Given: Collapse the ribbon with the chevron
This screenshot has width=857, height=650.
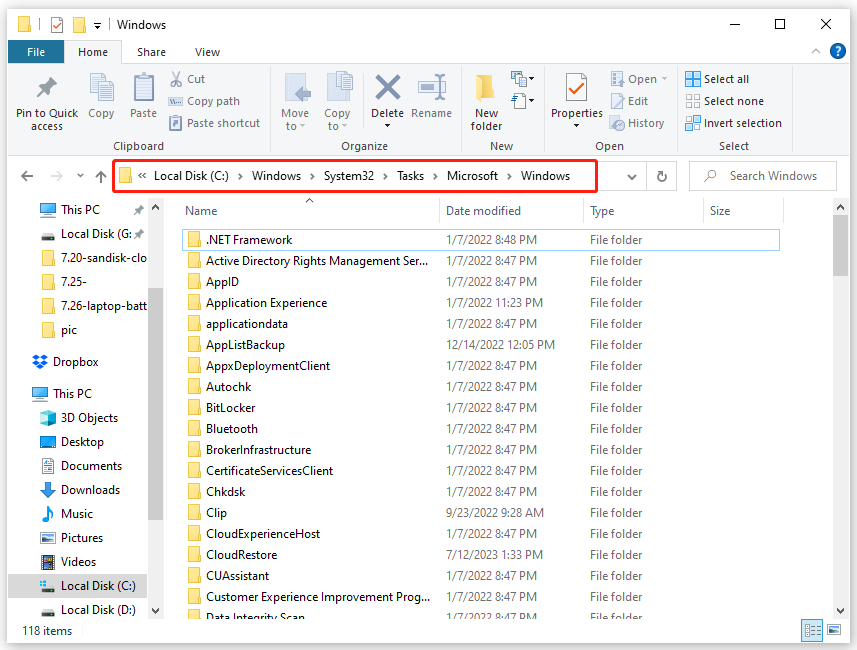Looking at the screenshot, I should (x=816, y=51).
